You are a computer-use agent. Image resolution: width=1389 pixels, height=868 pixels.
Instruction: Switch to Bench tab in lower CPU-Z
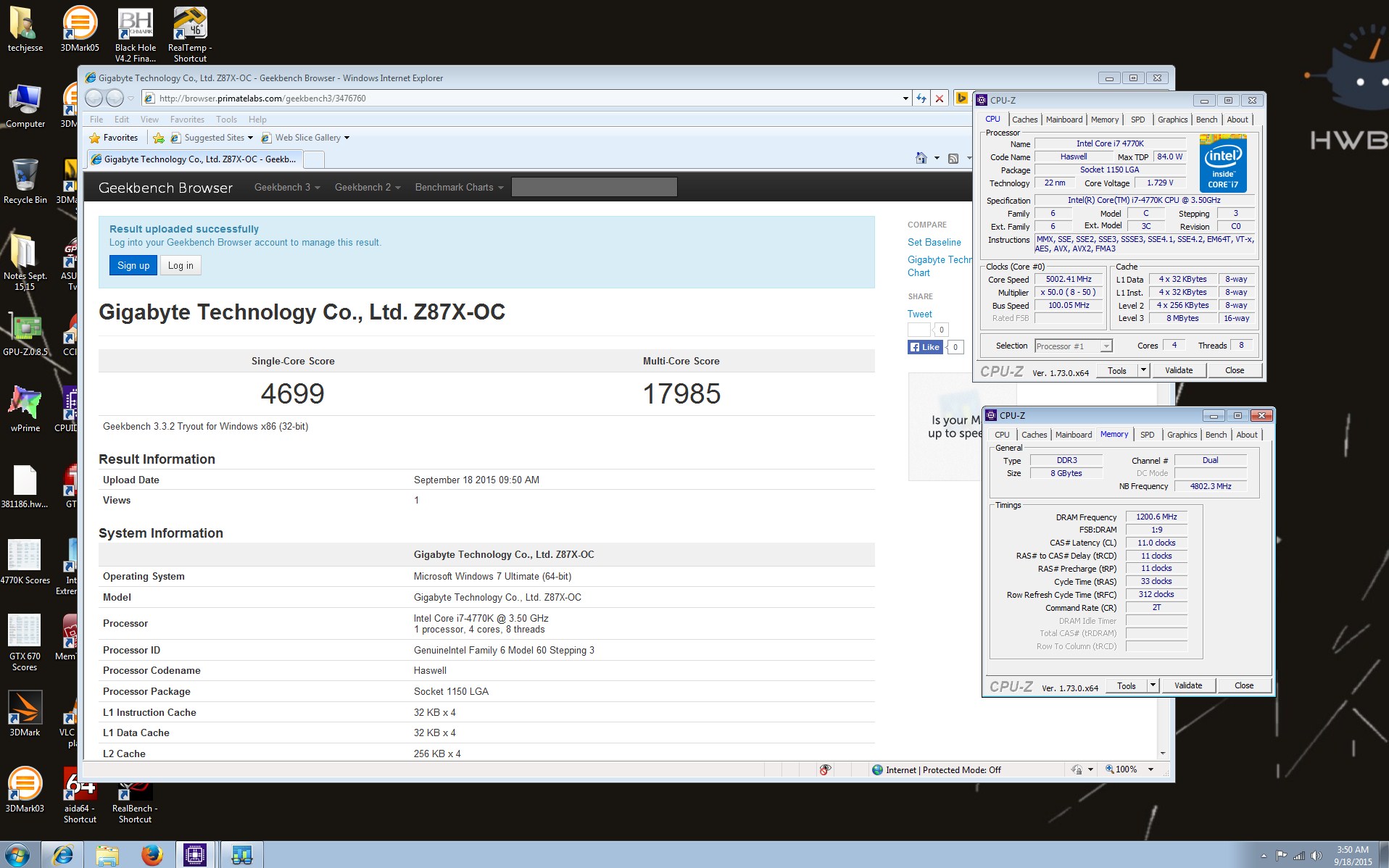1216,435
